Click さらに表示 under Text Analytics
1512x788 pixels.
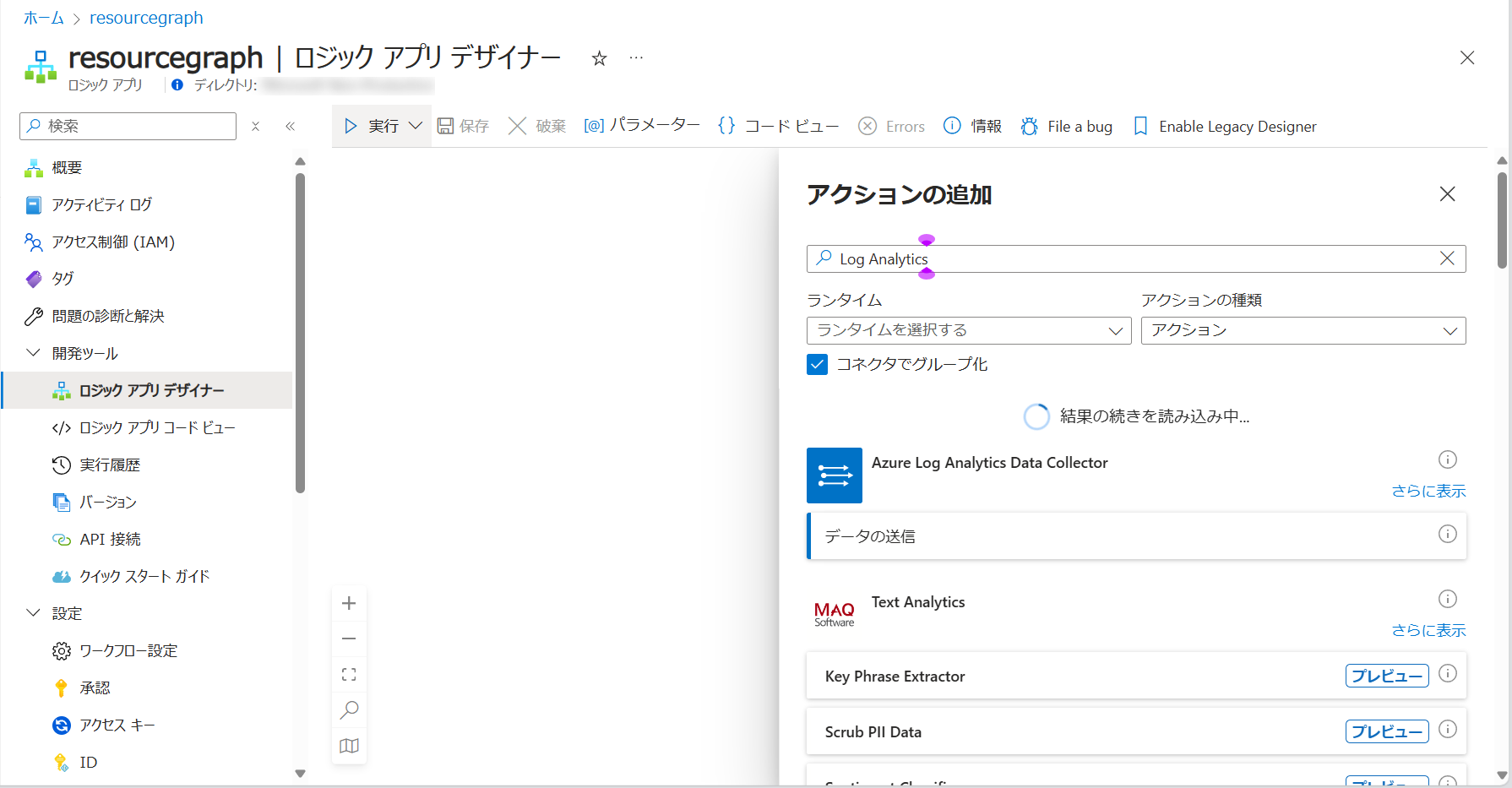click(x=1428, y=630)
